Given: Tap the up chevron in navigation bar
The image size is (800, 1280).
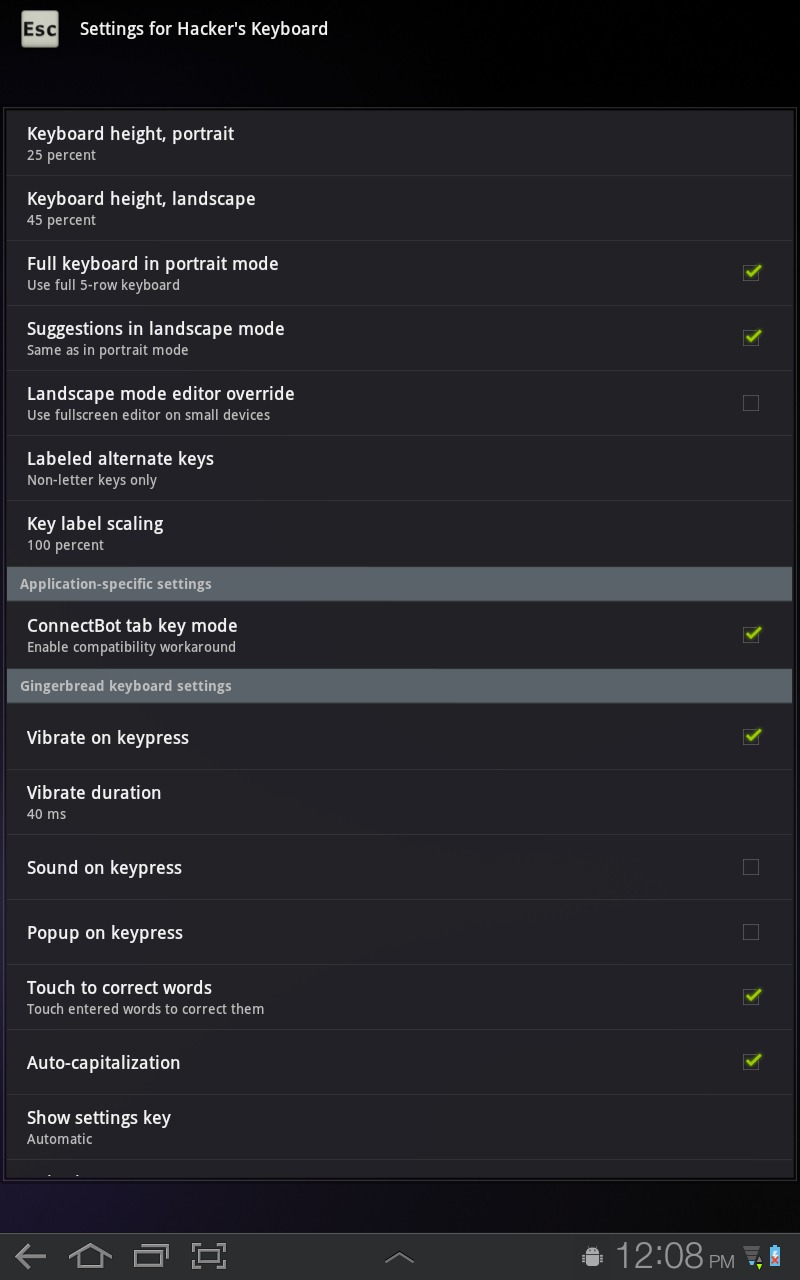Looking at the screenshot, I should pyautogui.click(x=399, y=1258).
